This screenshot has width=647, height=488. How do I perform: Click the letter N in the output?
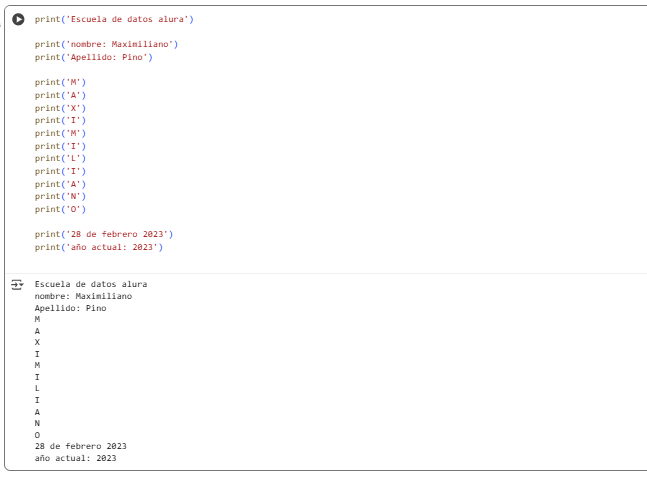(37, 423)
